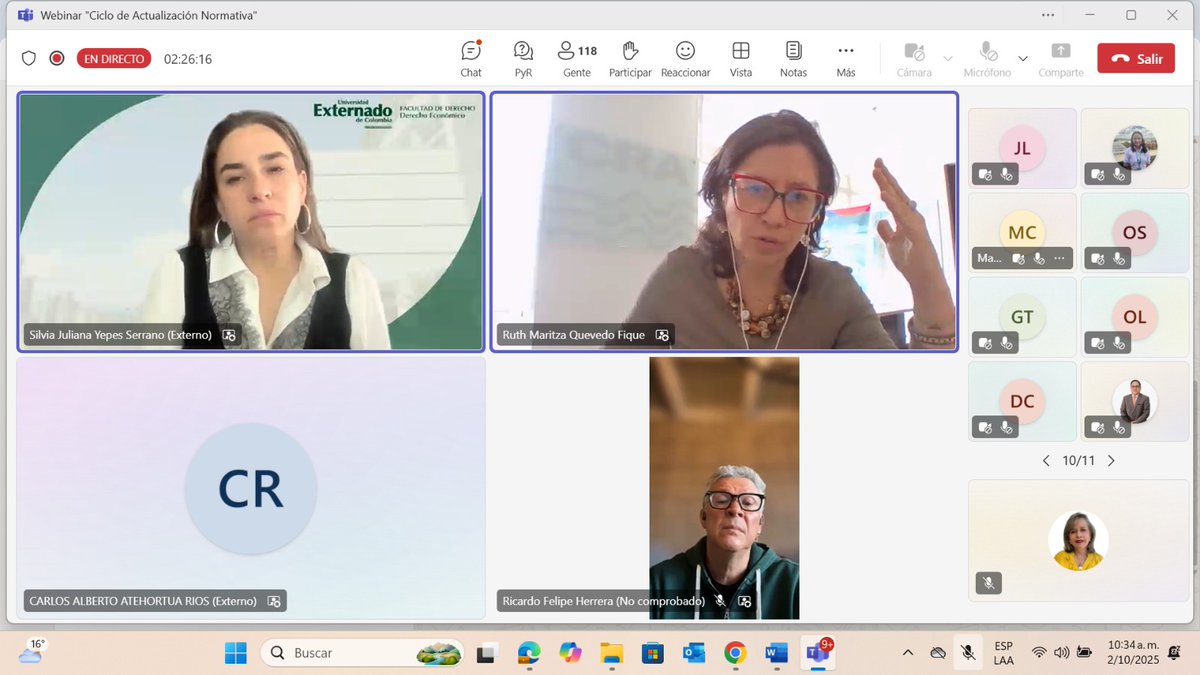This screenshot has width=1200, height=675.
Task: Go to next participants page
Action: (1111, 461)
